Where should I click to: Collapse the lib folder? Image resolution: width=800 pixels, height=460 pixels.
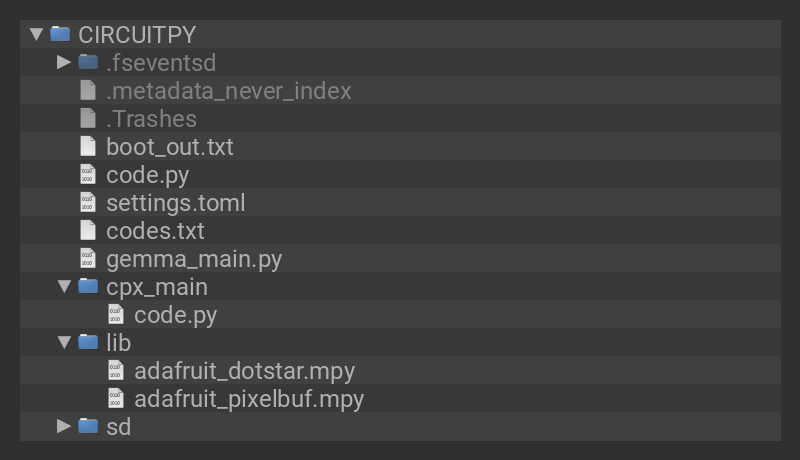64,342
